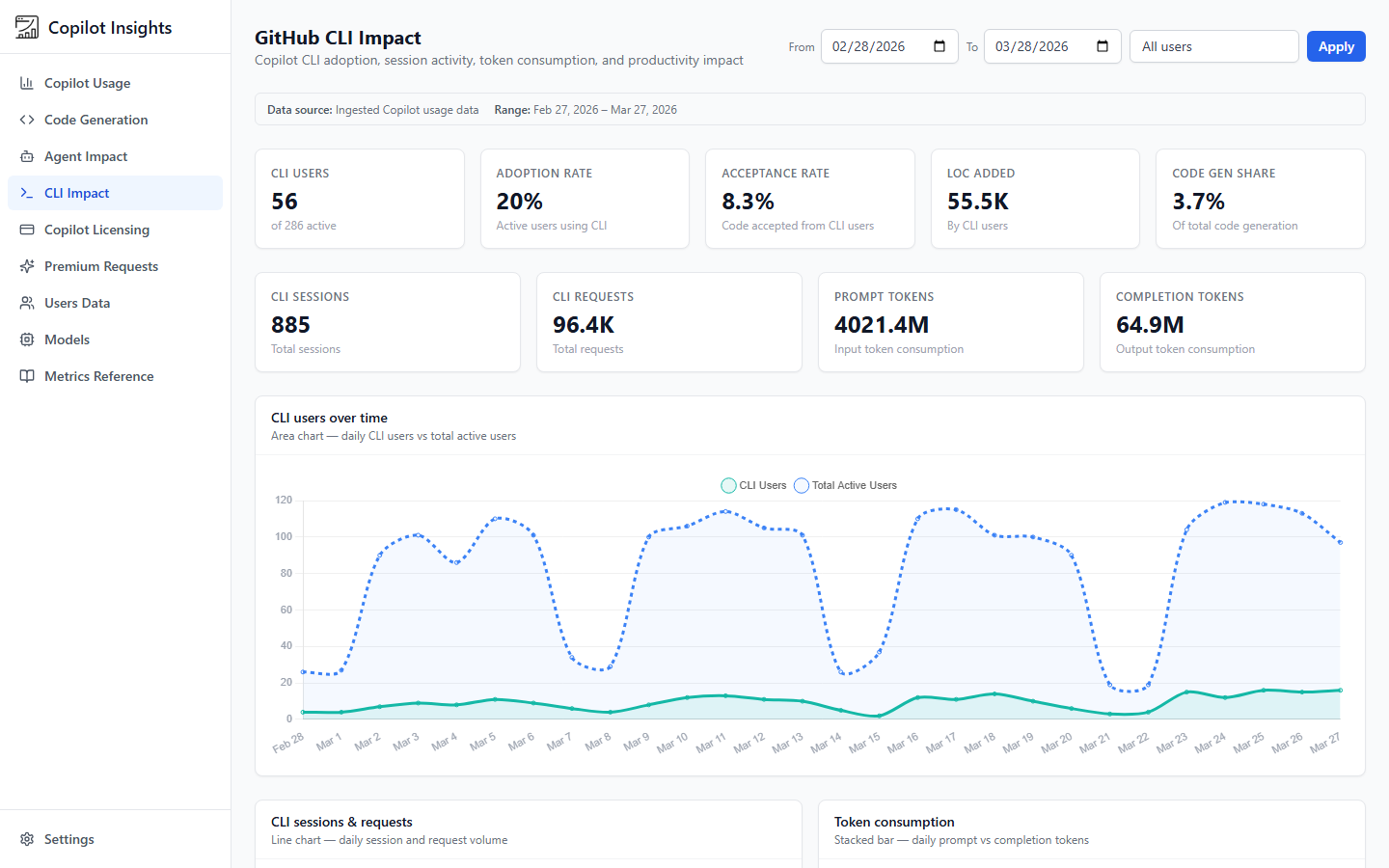Go to Premium Requests

[115, 266]
